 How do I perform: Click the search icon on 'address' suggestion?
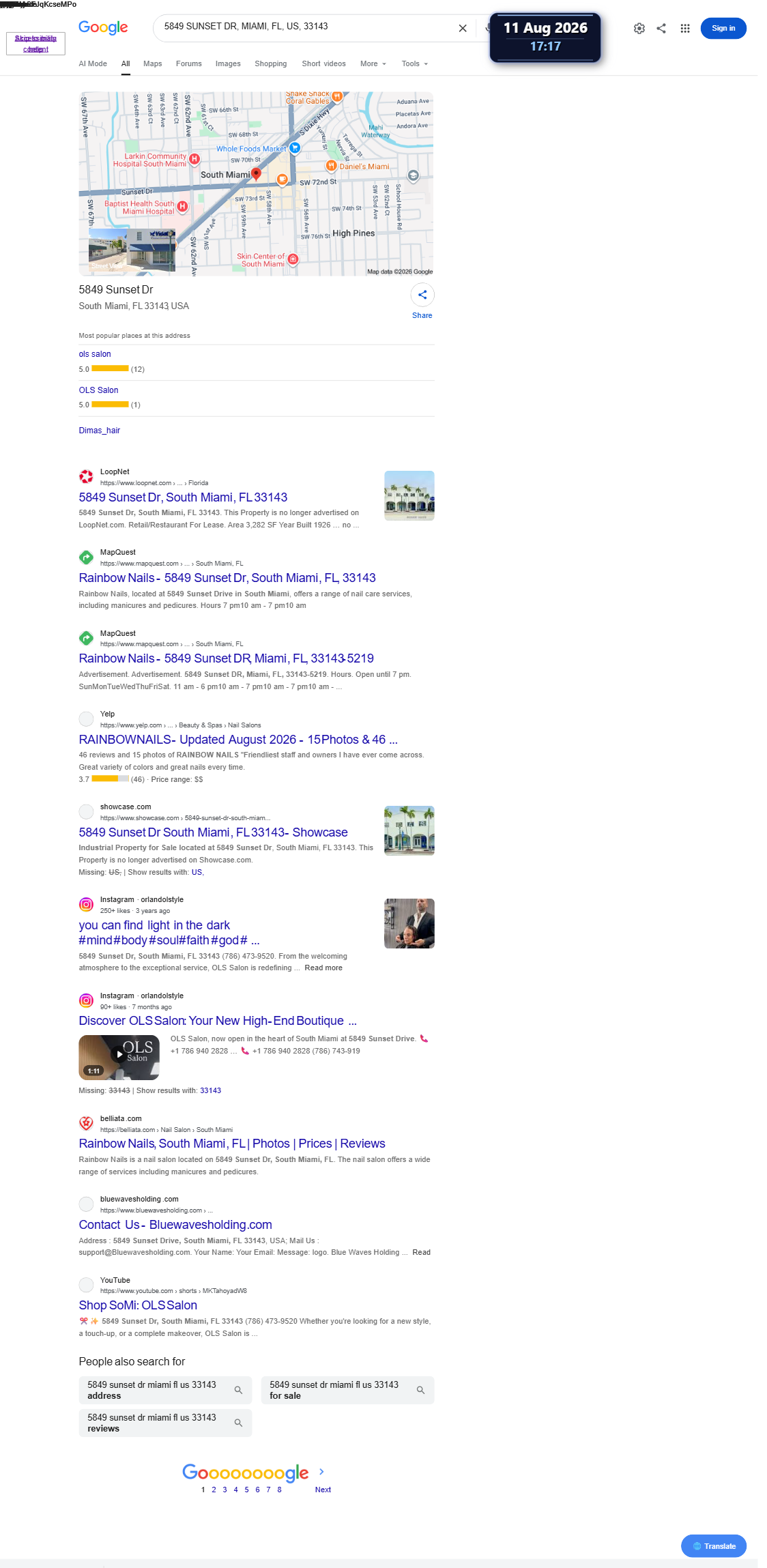(x=238, y=1390)
